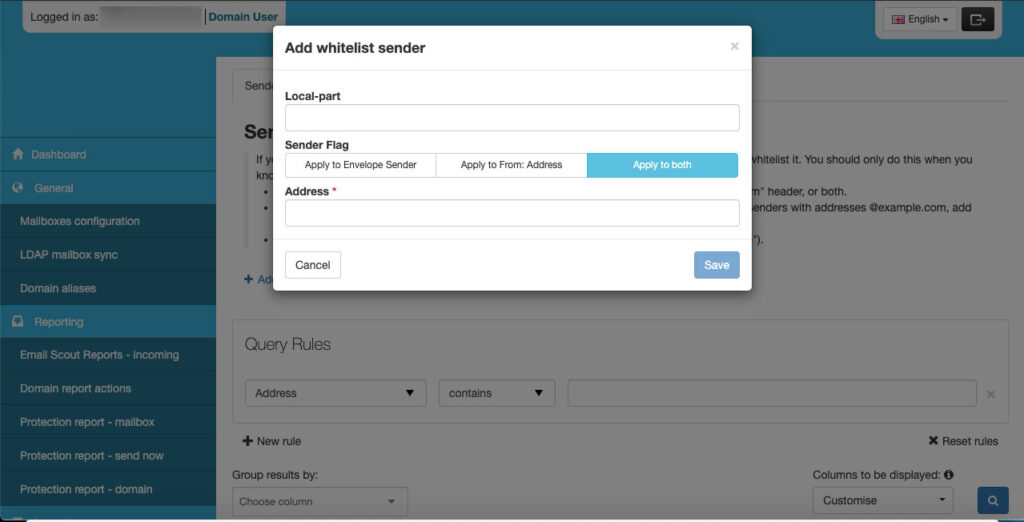This screenshot has height=522, width=1024.
Task: Select Apply to From: Address option
Action: click(x=511, y=165)
